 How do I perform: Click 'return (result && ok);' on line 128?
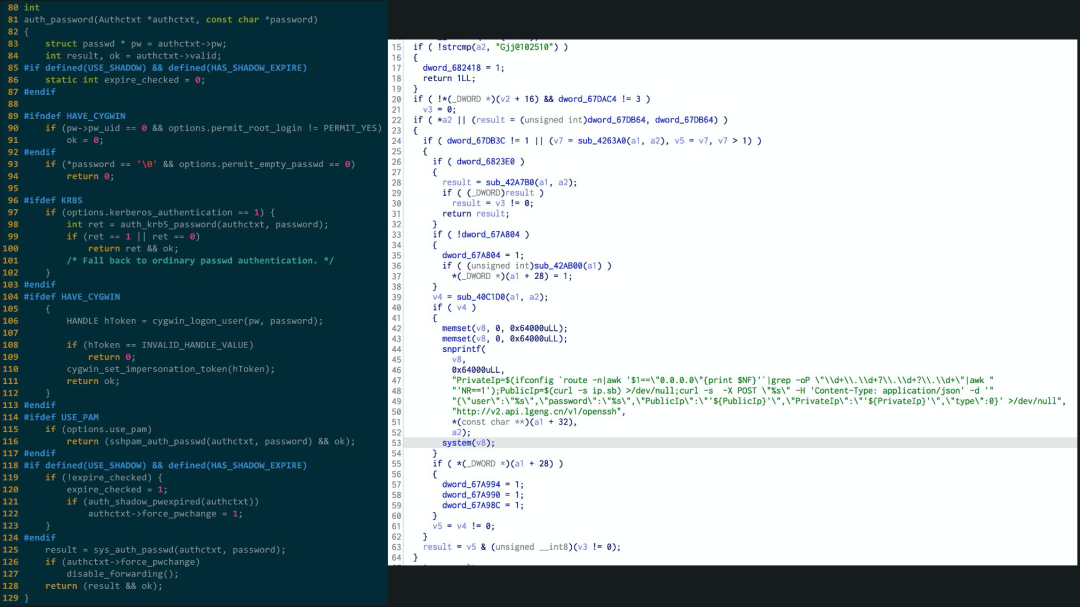tap(104, 586)
